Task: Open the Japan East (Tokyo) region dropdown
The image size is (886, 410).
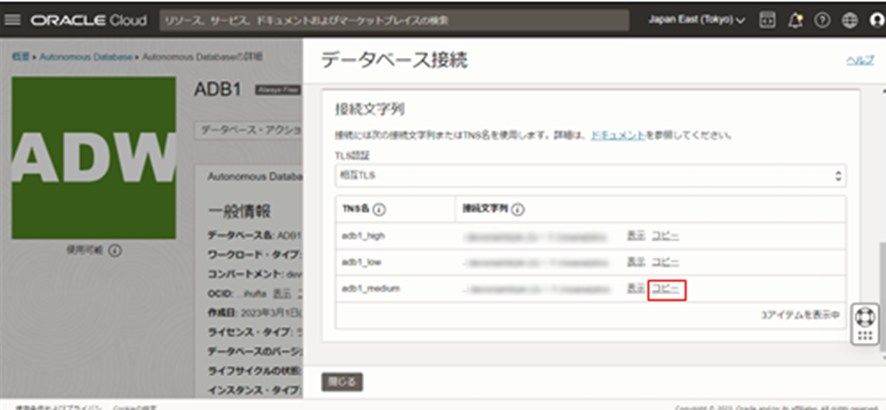Action: click(697, 20)
